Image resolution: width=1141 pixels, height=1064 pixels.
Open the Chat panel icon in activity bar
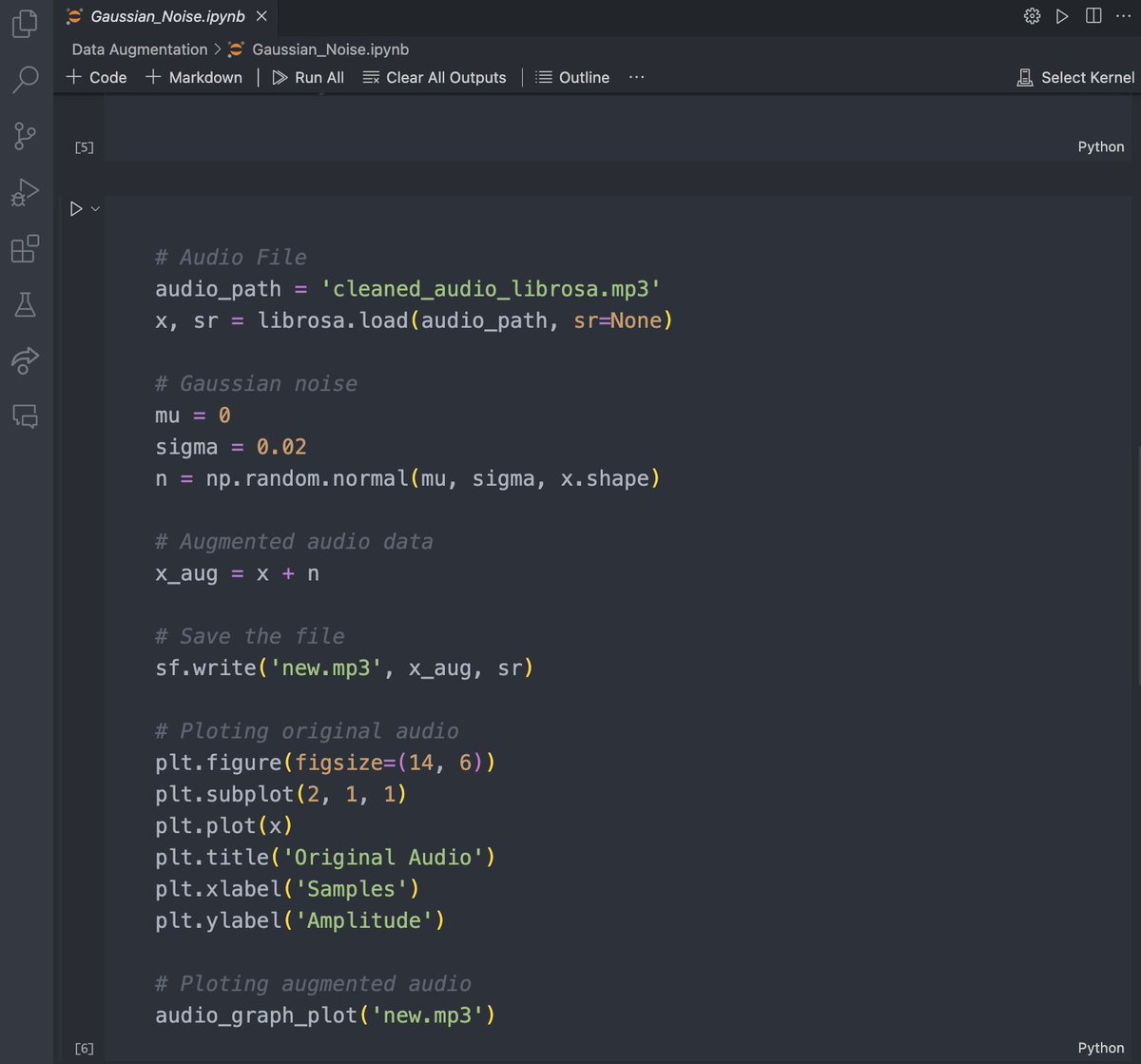[x=25, y=416]
